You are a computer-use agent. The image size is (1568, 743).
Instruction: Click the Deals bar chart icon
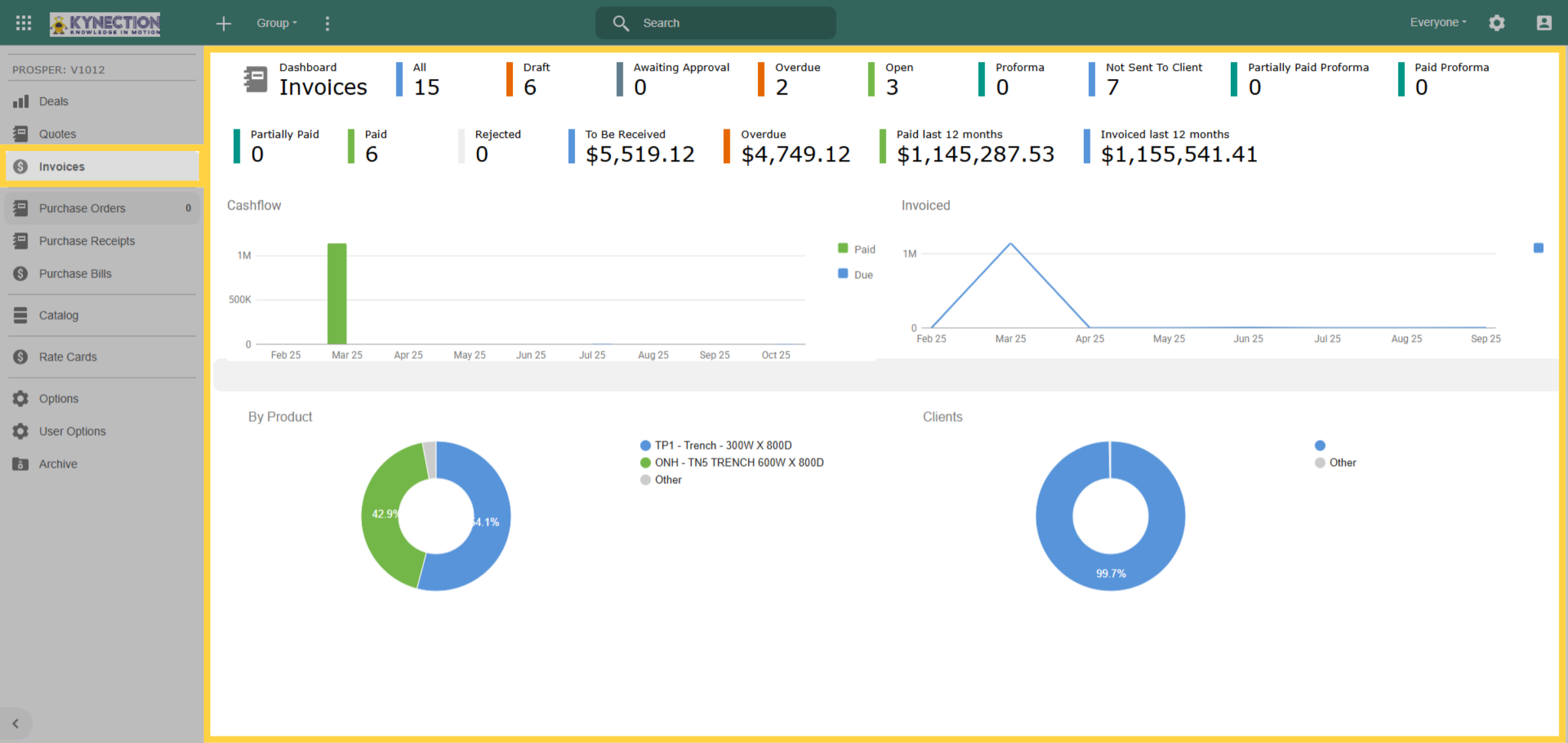coord(21,101)
